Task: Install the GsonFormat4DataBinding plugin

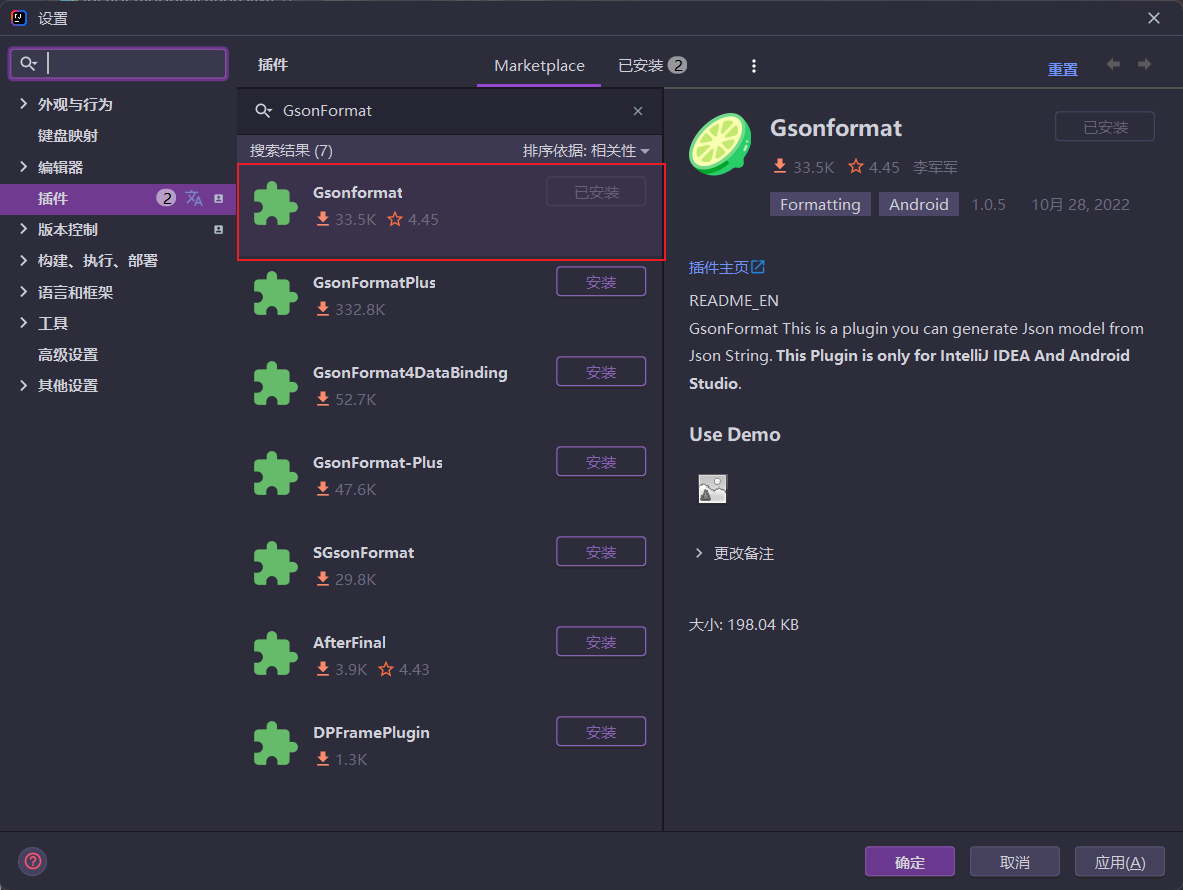Action: (x=601, y=372)
